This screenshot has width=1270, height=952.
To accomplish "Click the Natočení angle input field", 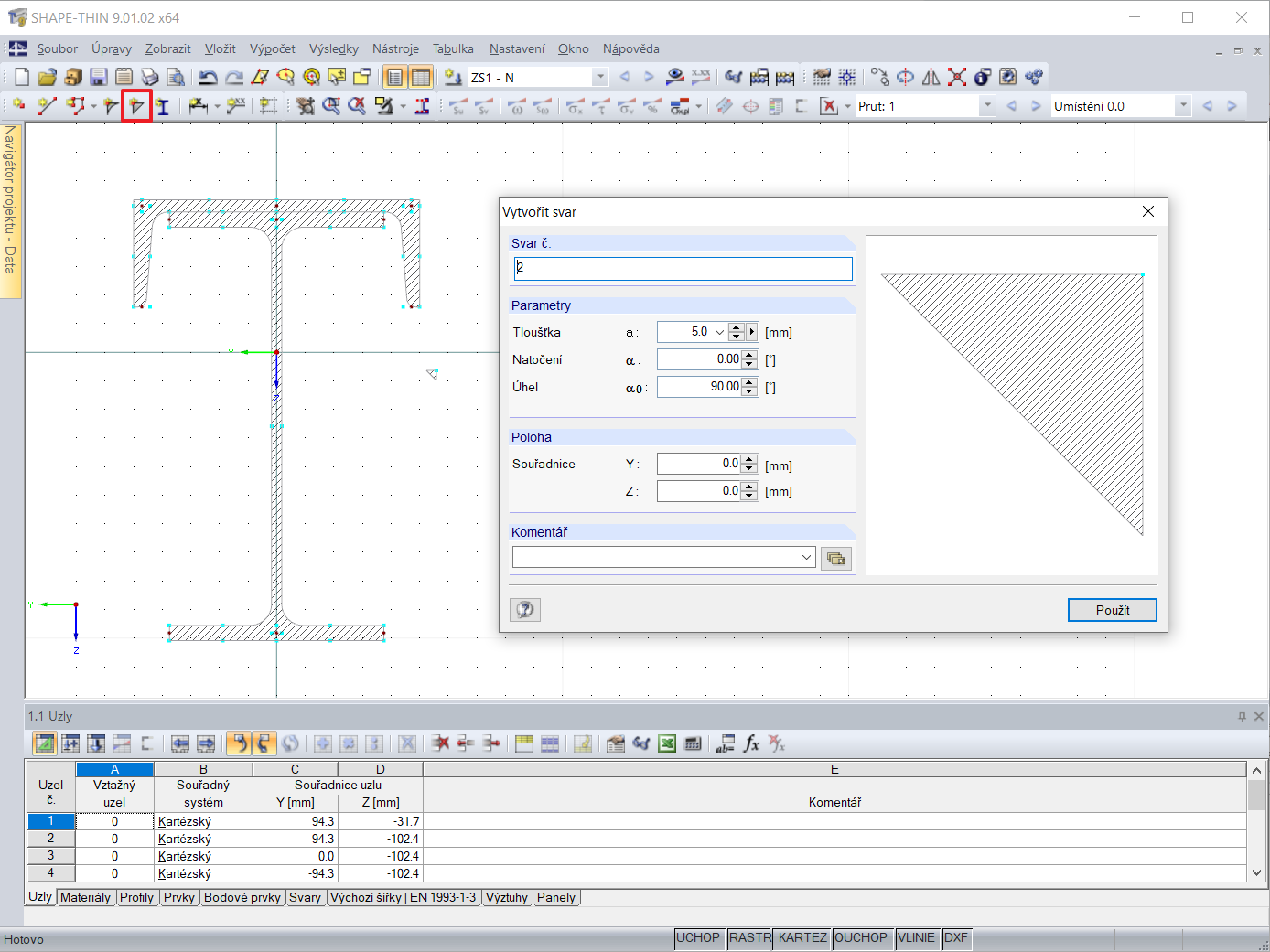I will [699, 359].
